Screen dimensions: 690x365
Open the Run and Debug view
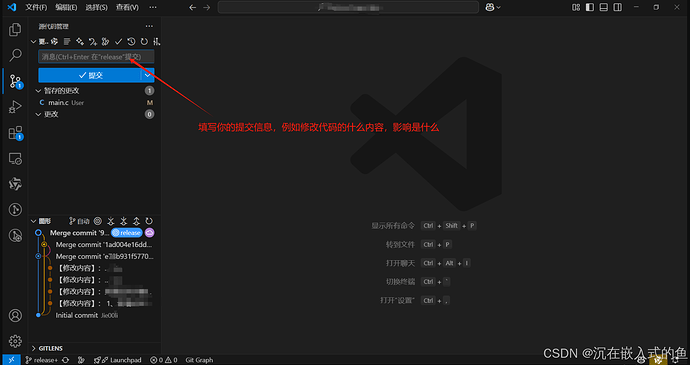coord(15,107)
